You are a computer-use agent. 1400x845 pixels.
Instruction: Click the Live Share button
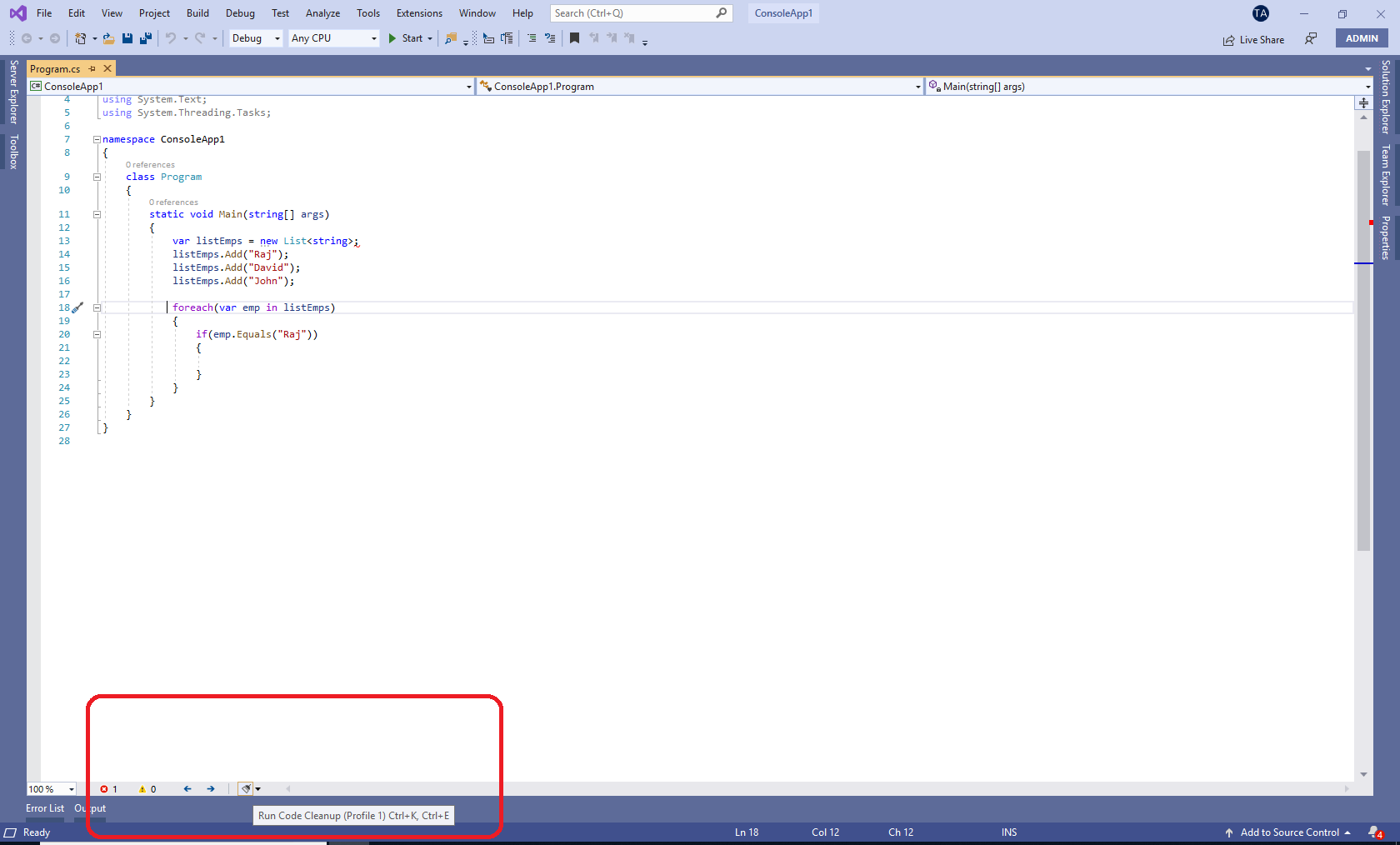1253,39
